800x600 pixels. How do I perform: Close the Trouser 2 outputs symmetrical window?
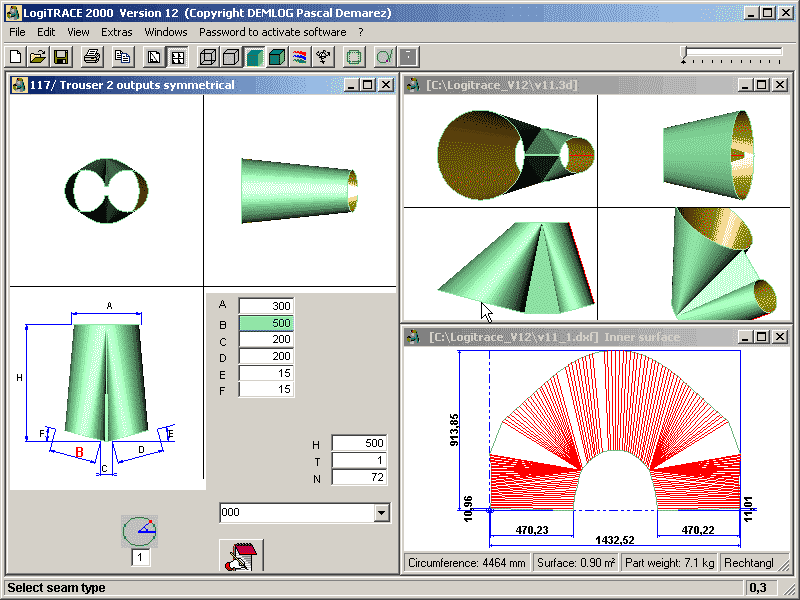pos(386,85)
